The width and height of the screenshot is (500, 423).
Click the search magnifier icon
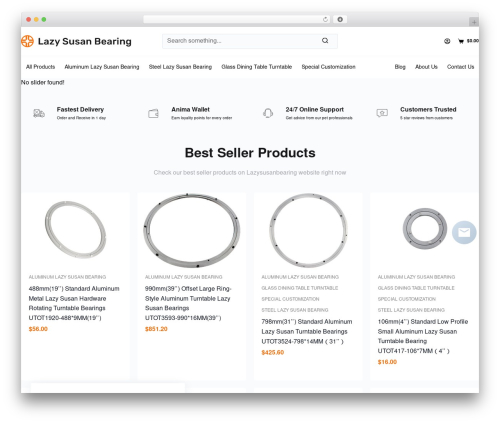pos(325,41)
